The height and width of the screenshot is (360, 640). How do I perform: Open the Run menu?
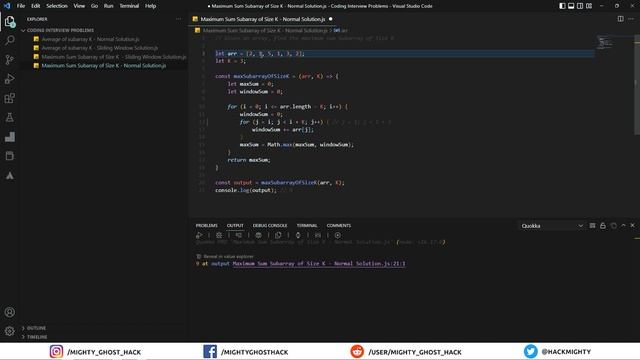[109, 6]
